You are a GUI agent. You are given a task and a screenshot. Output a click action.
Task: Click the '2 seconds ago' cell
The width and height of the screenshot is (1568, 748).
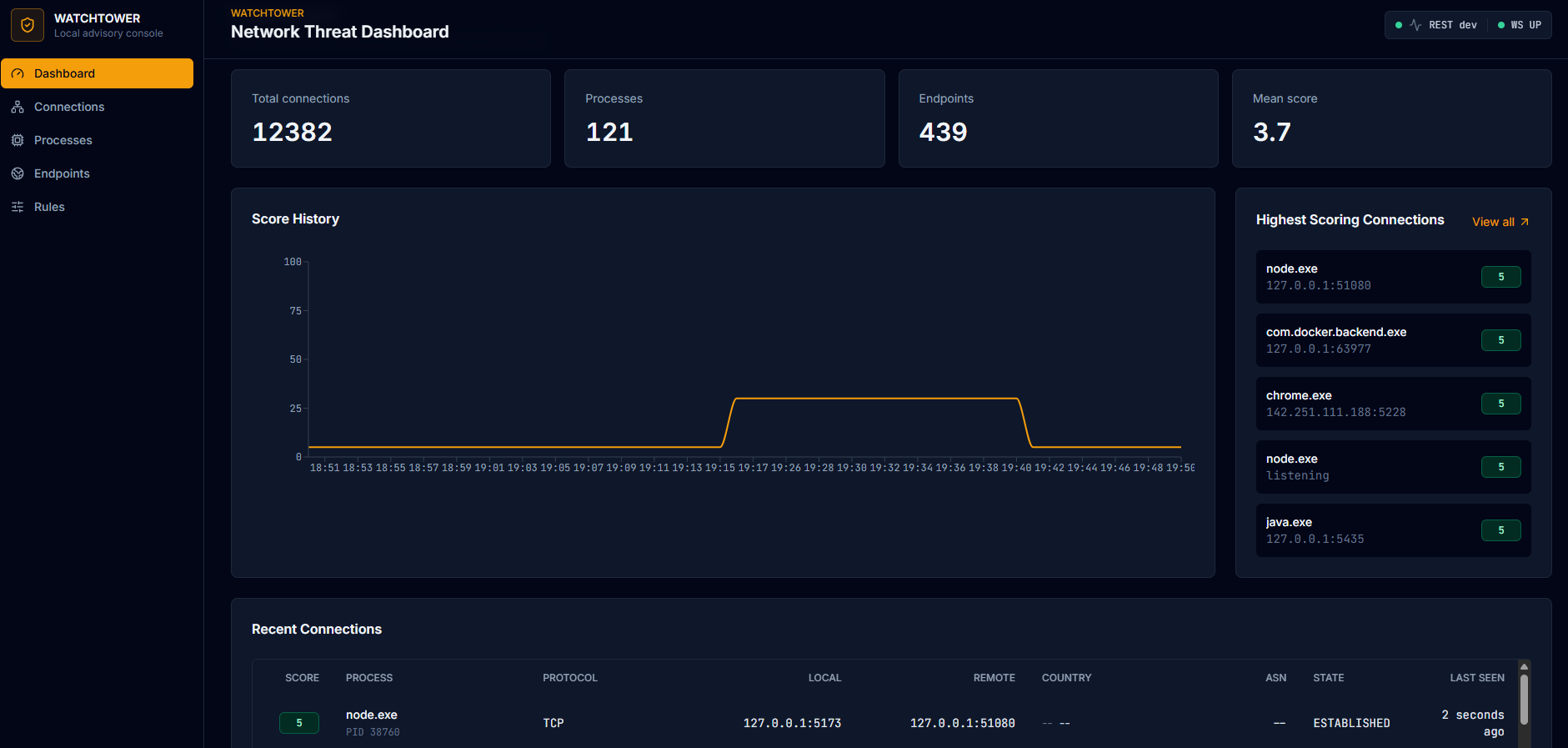[x=1473, y=723]
